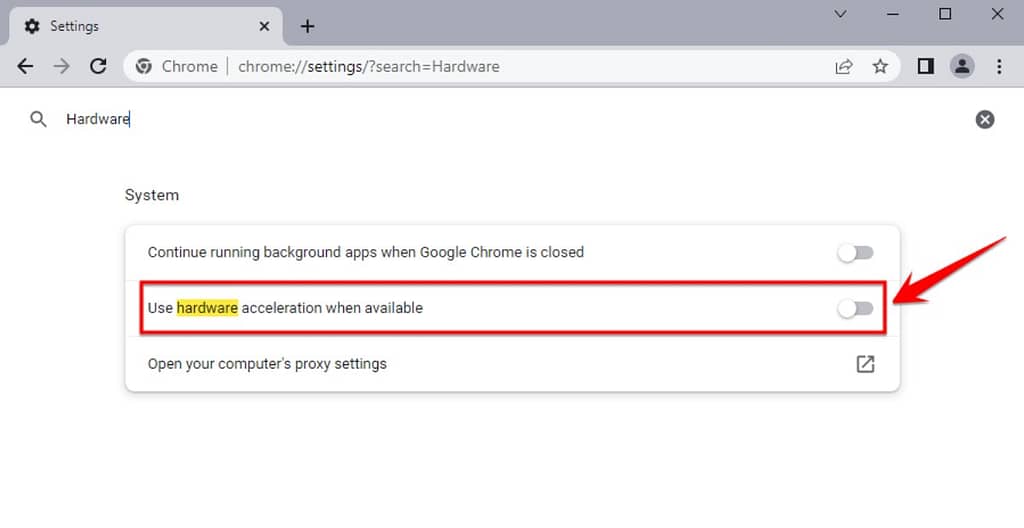Clear the Hardware search text
The image size is (1024, 528).
click(x=985, y=119)
